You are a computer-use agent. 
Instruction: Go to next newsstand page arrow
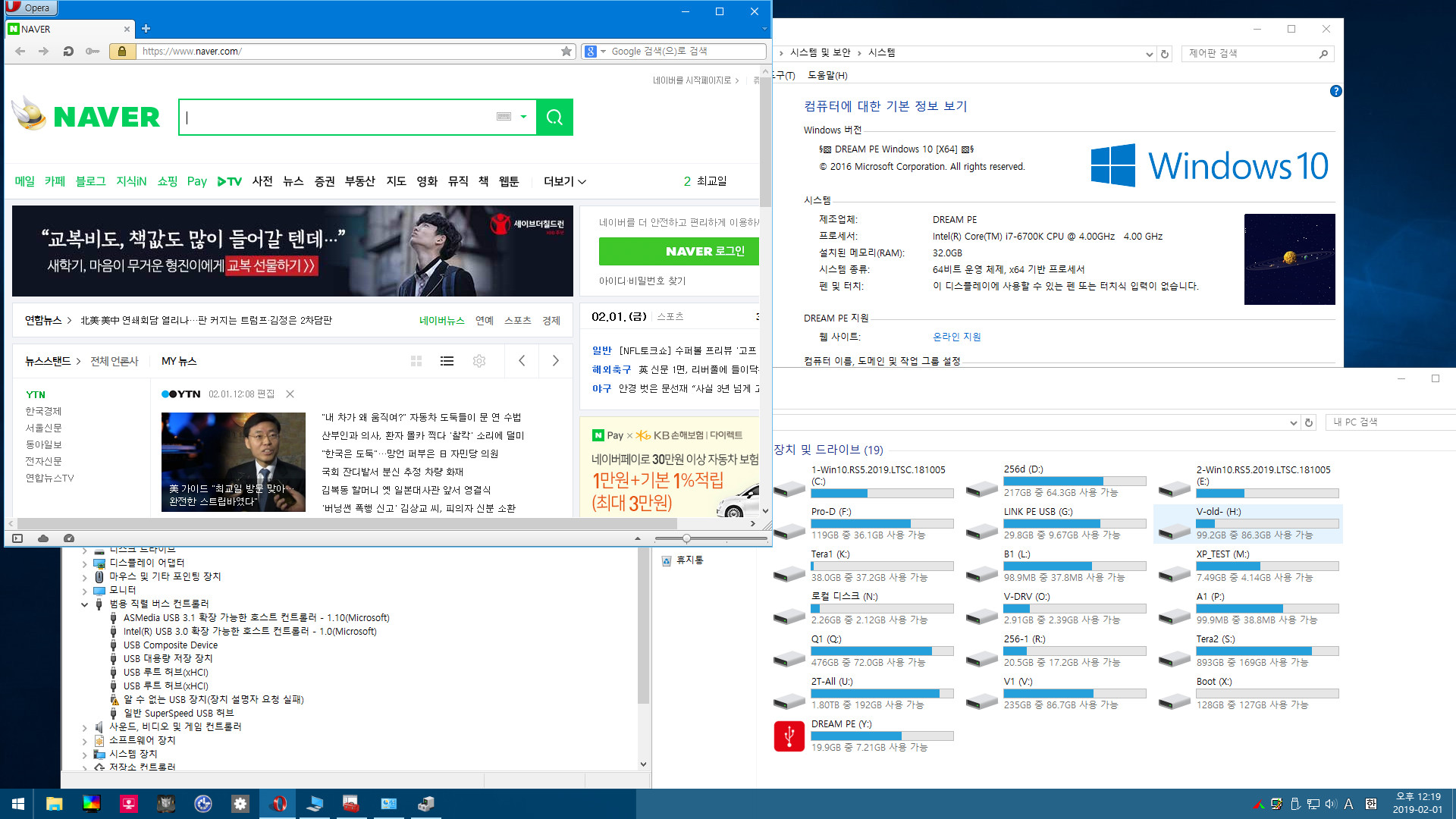555,361
